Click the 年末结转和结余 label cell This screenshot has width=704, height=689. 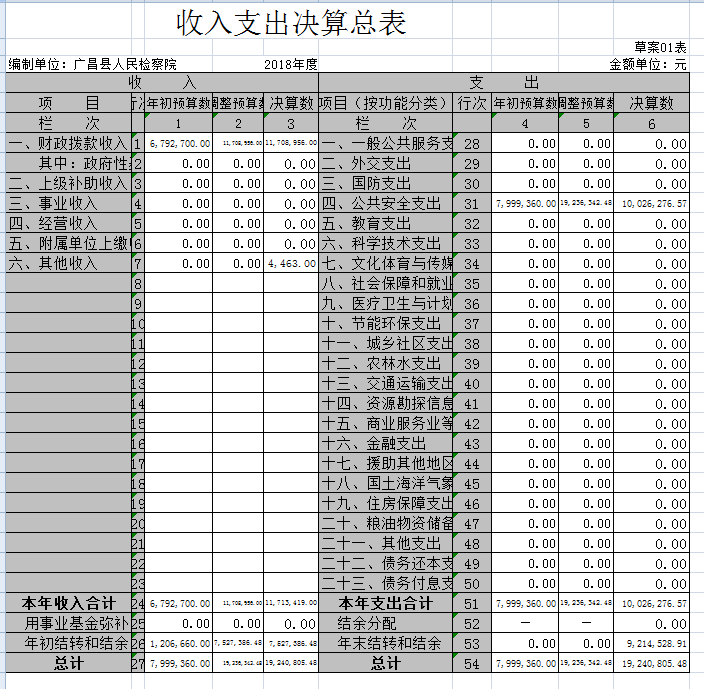pyautogui.click(x=386, y=643)
